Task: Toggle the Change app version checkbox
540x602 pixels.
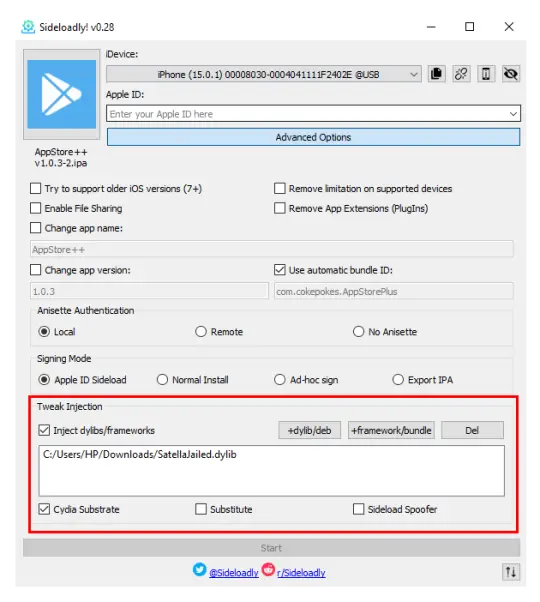Action: pos(36,270)
